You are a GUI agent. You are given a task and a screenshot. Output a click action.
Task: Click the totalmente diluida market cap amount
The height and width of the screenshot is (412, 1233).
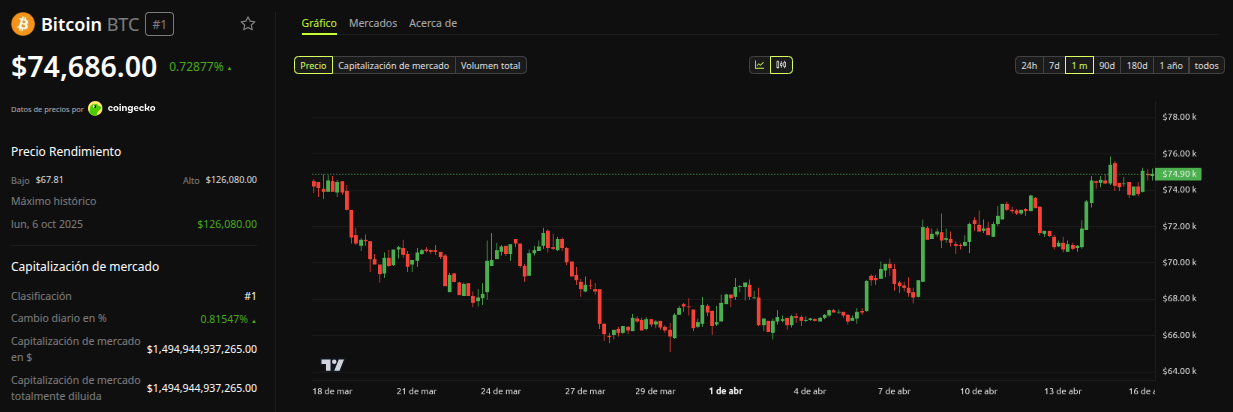202,388
